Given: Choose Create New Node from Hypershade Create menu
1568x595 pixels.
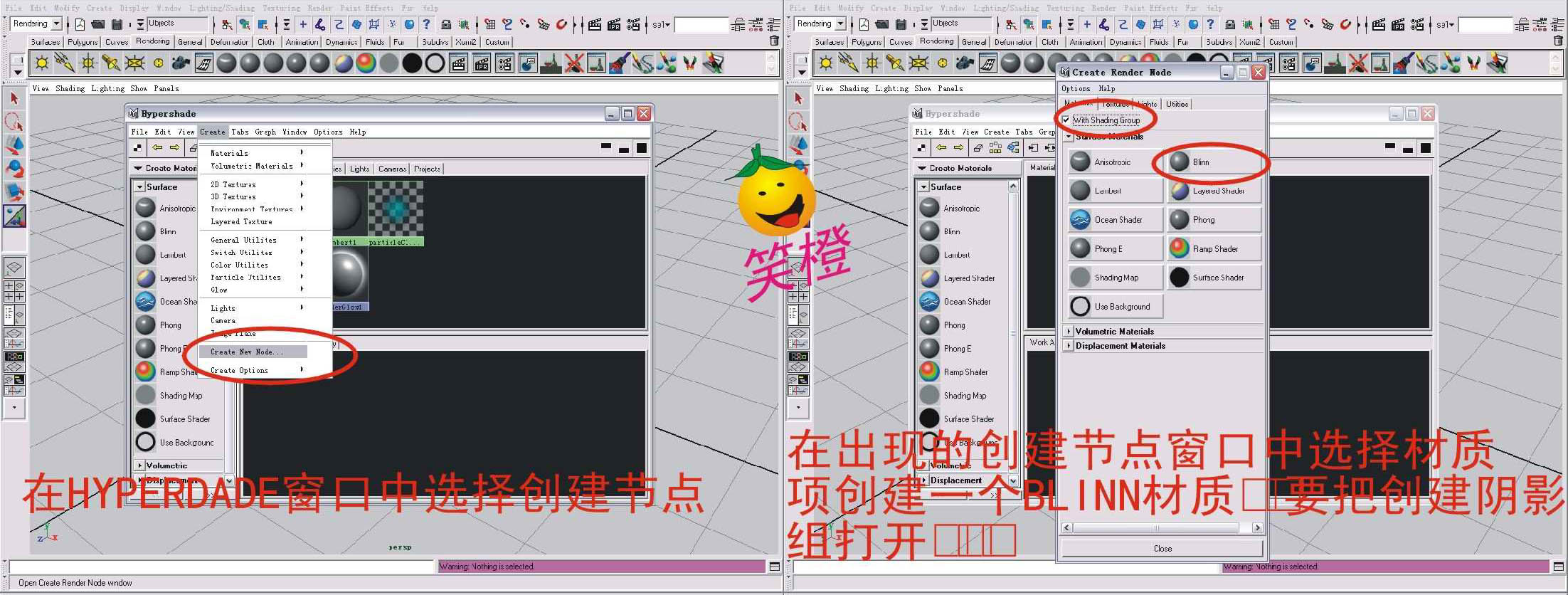Looking at the screenshot, I should pyautogui.click(x=253, y=352).
